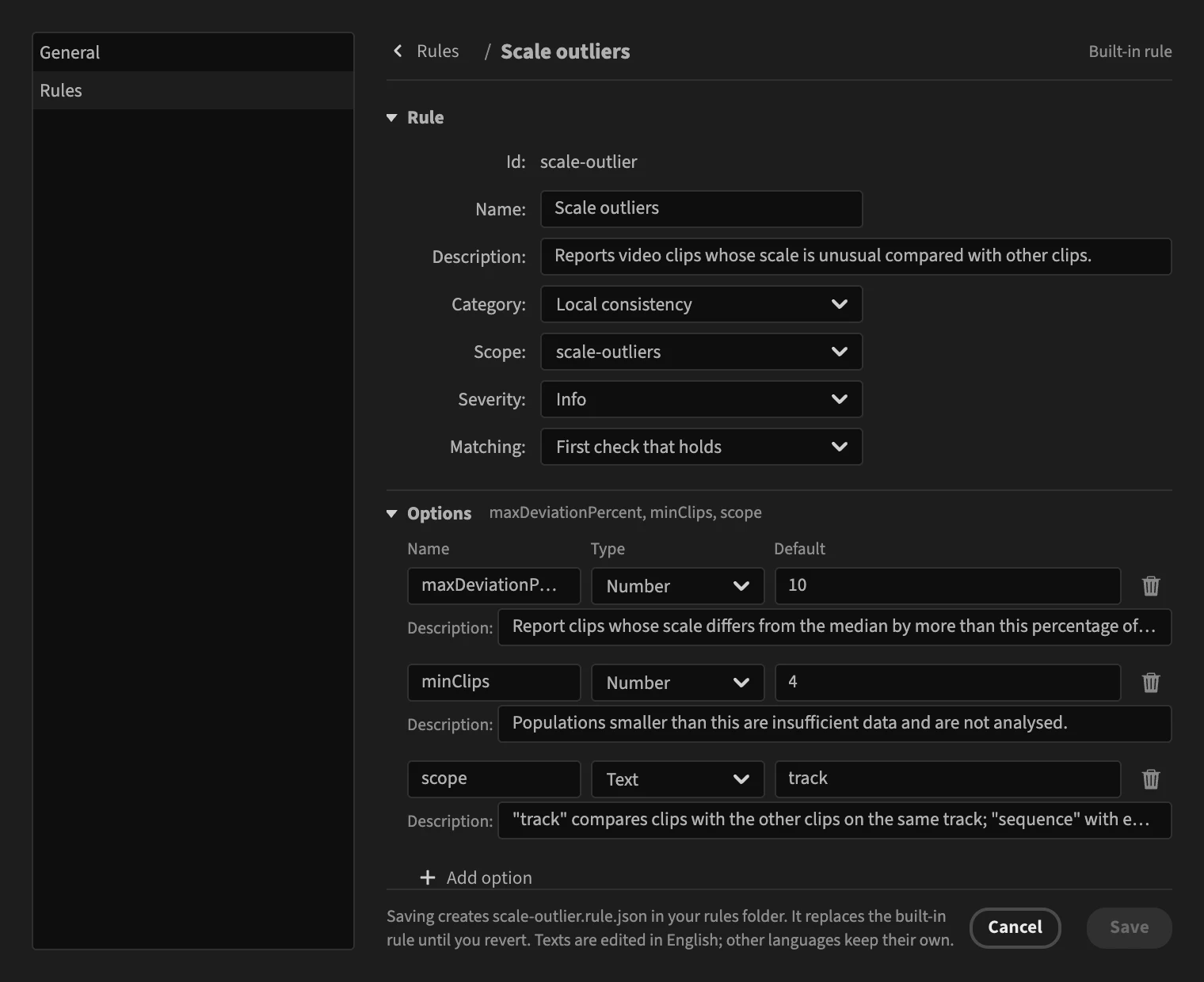
Task: Edit the maxDeviationPercent name field
Action: (x=493, y=586)
